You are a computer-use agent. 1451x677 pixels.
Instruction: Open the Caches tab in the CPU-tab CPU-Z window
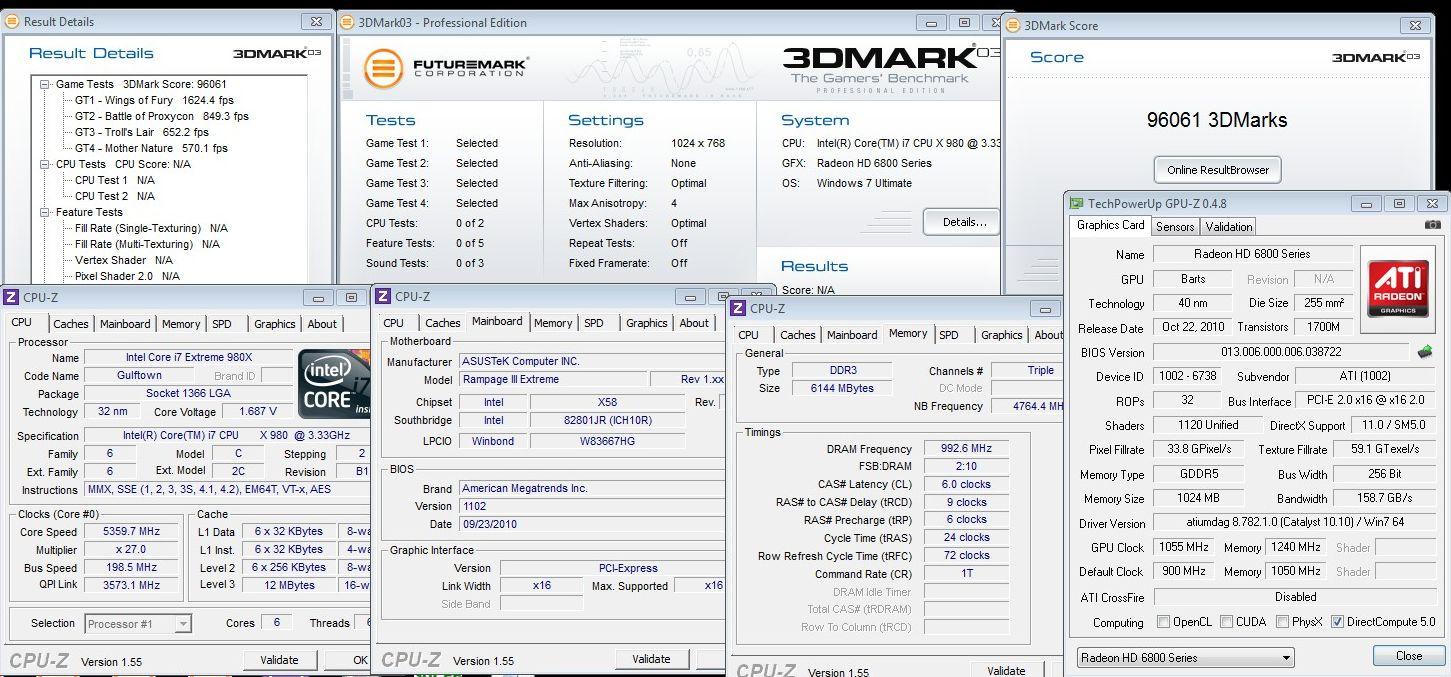(71, 324)
